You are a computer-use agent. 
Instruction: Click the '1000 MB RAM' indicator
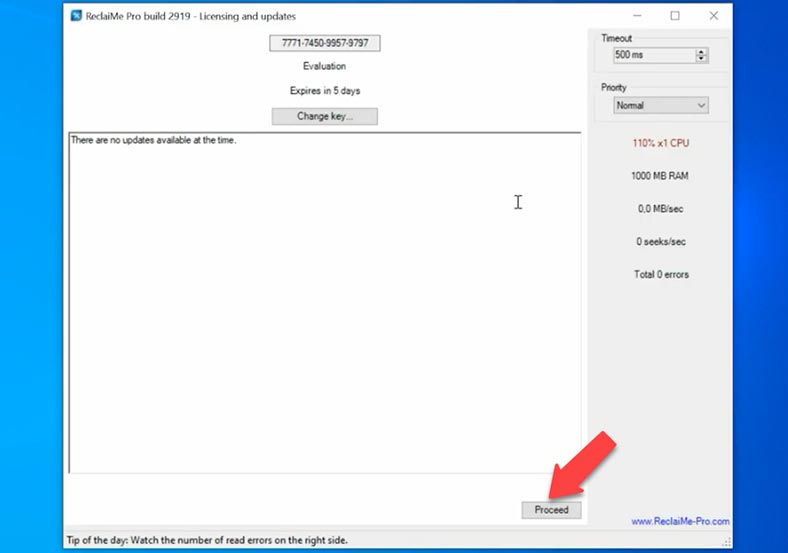click(660, 176)
